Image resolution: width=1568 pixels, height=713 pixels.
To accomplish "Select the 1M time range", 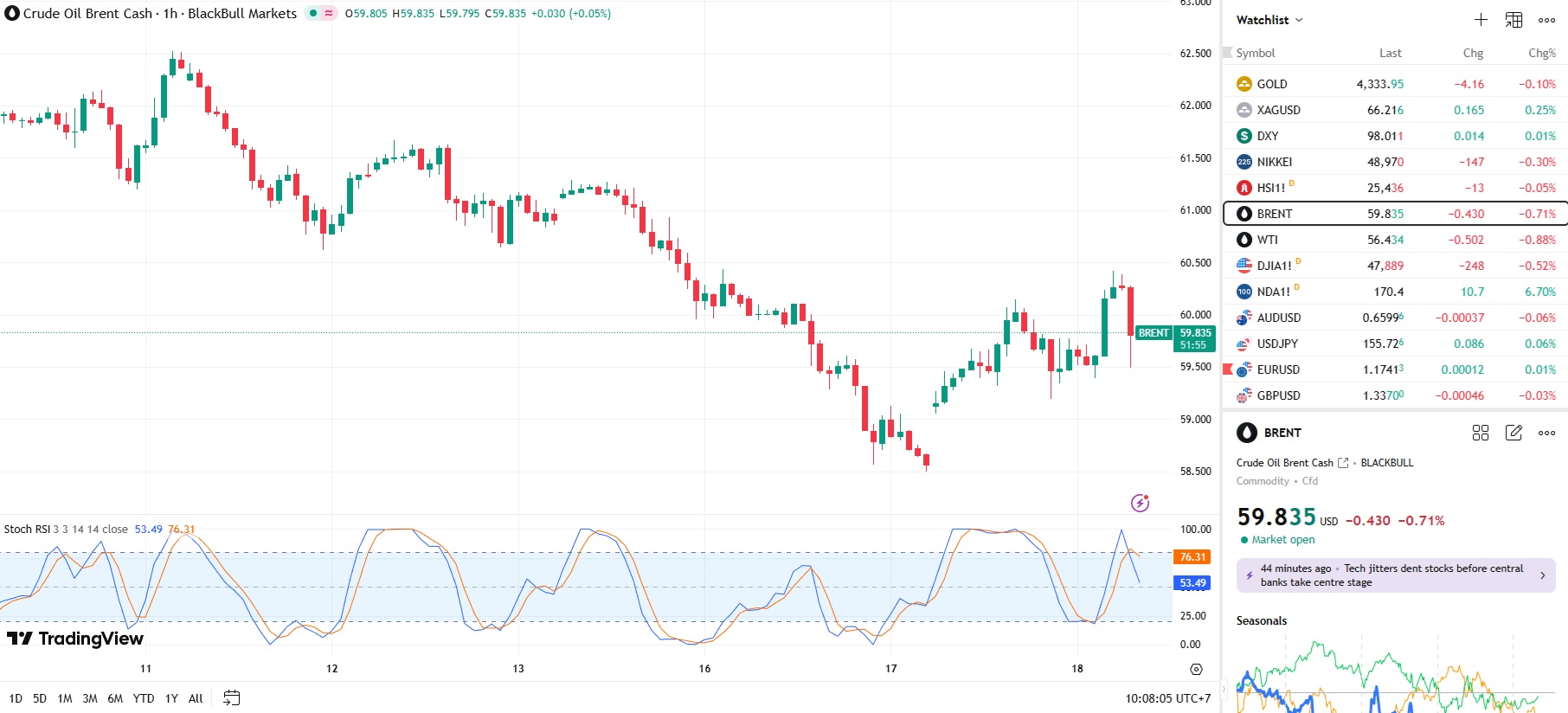I will coord(65,698).
